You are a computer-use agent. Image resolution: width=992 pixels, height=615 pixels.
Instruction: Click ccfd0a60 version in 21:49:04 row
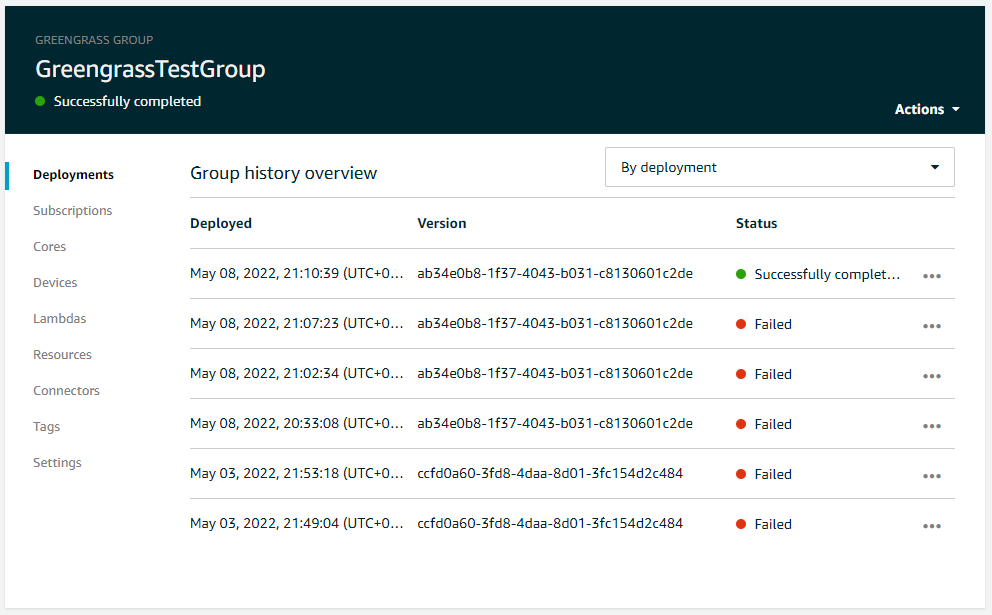(550, 523)
